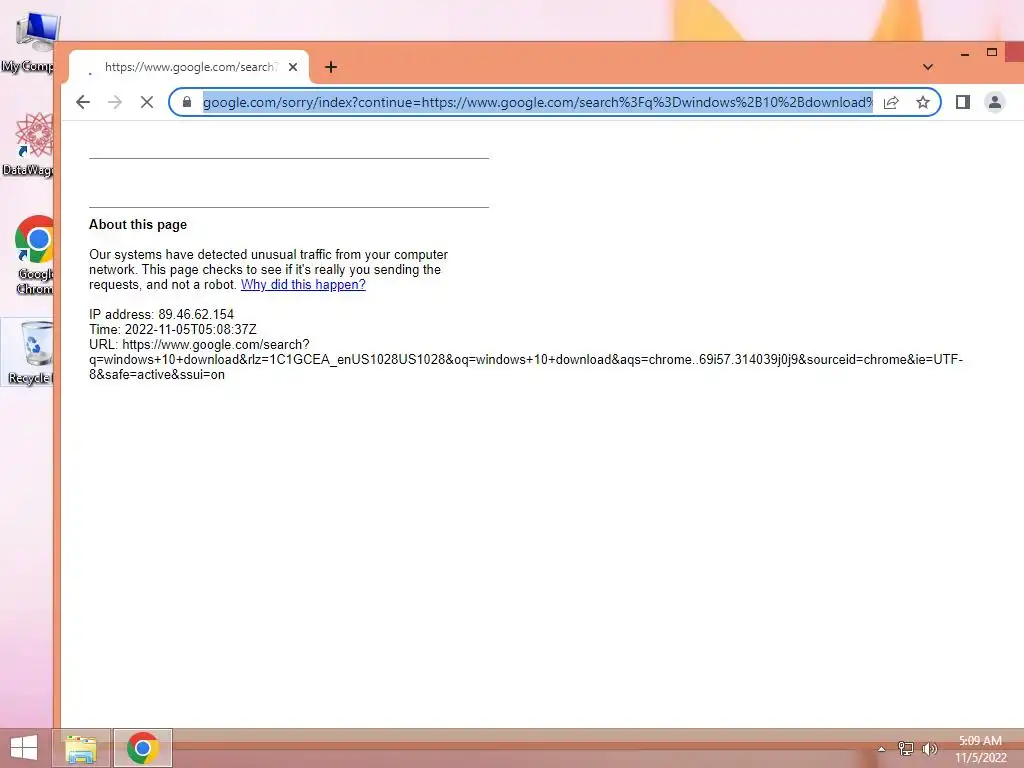Select the Recycle Bin desktop icon
The height and width of the screenshot is (768, 1024).
point(29,353)
